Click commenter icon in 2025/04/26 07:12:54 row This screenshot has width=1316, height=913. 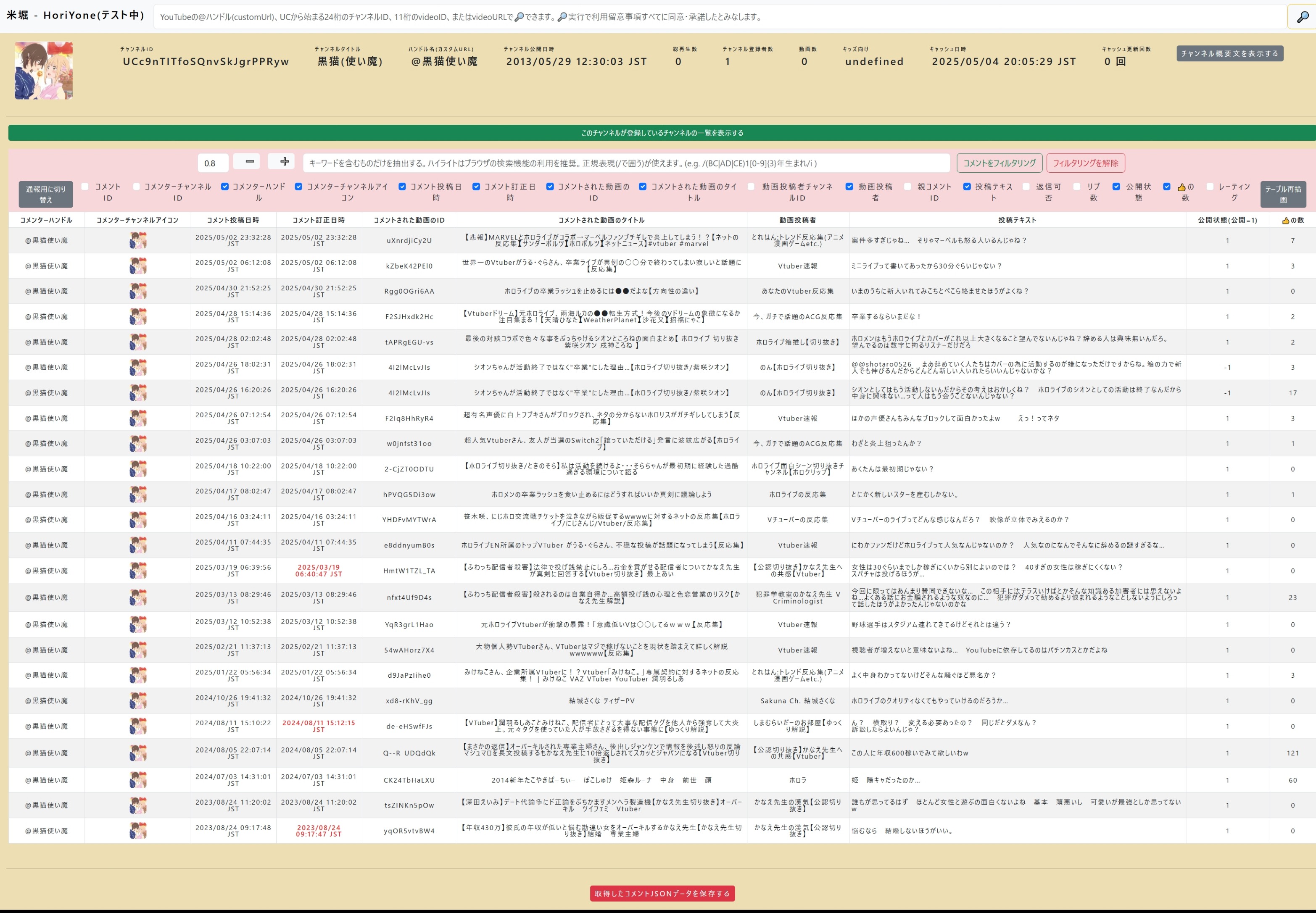[x=138, y=418]
